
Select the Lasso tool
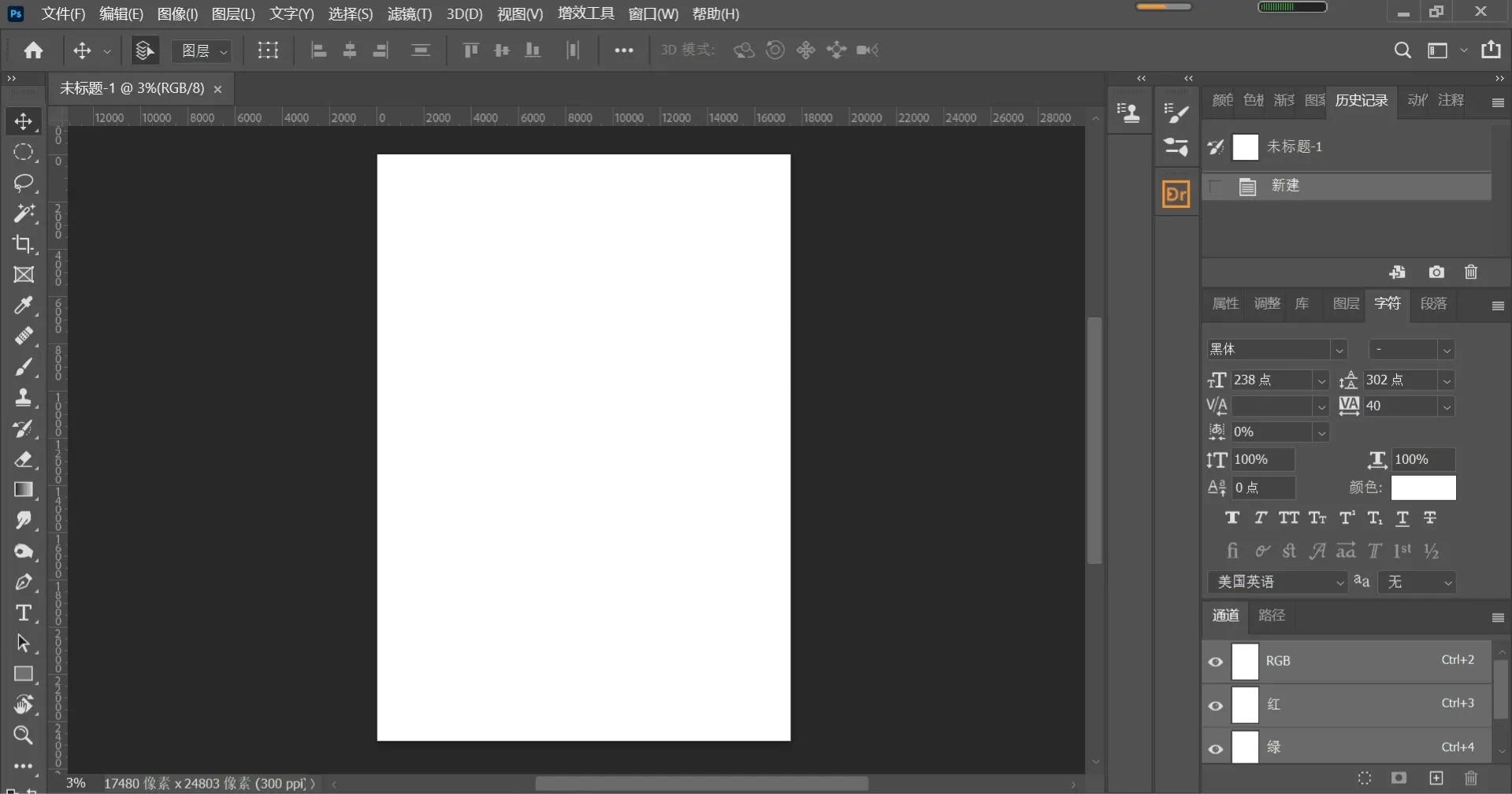[x=23, y=183]
